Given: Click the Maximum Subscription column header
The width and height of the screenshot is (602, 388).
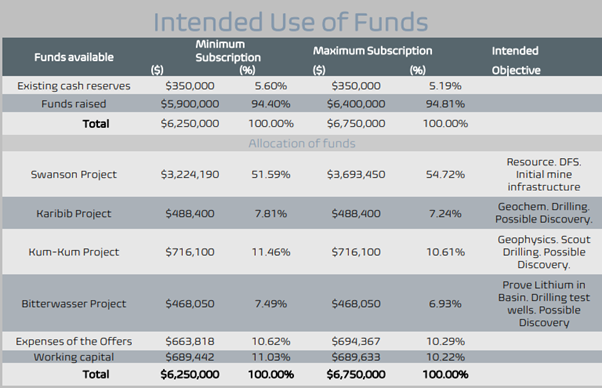Looking at the screenshot, I should (x=372, y=51).
